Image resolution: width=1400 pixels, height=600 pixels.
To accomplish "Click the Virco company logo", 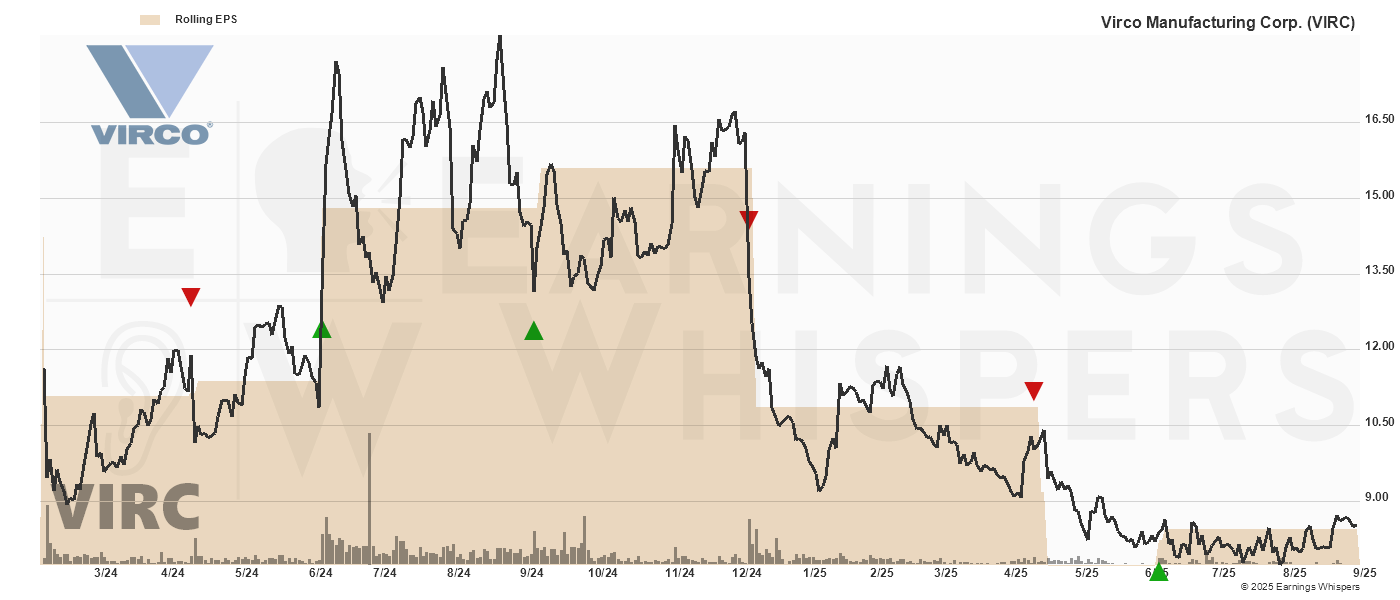I will coord(150,95).
